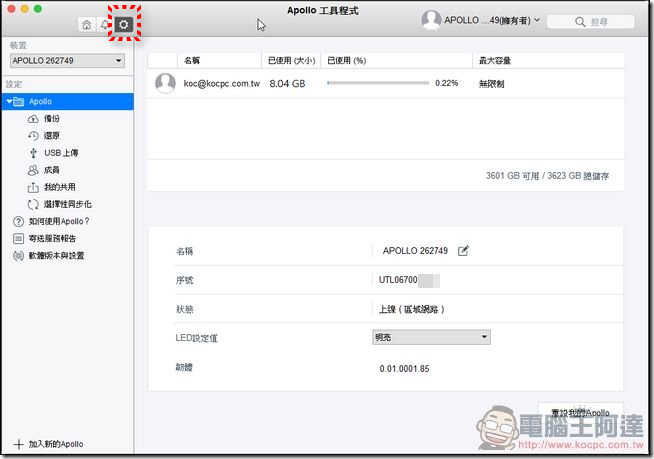Screen dimensions: 654x459
Task: Click the 3601 GB 可用 storage text
Action: pyautogui.click(x=547, y=176)
